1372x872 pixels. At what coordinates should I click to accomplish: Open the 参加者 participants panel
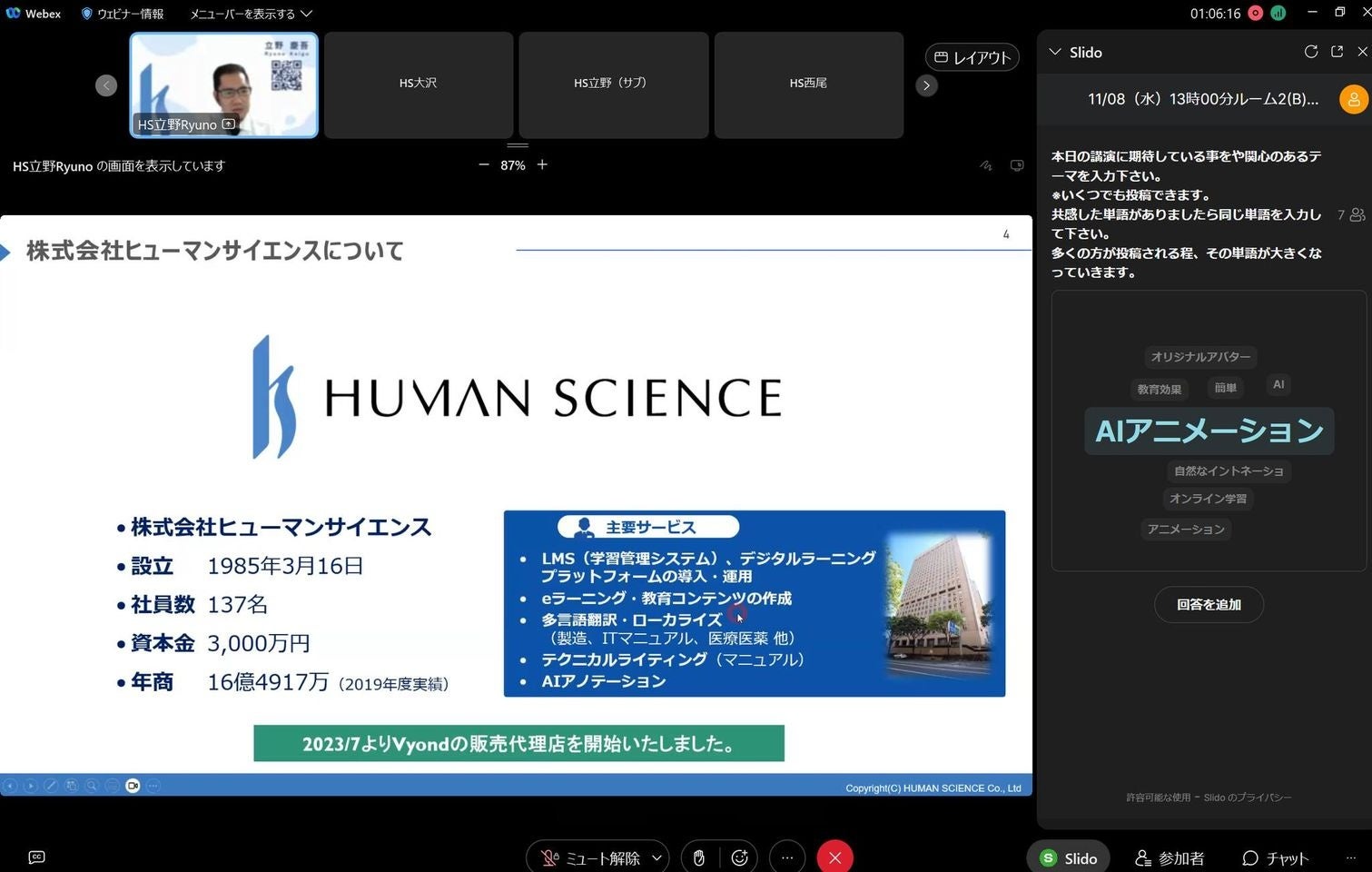1170,857
